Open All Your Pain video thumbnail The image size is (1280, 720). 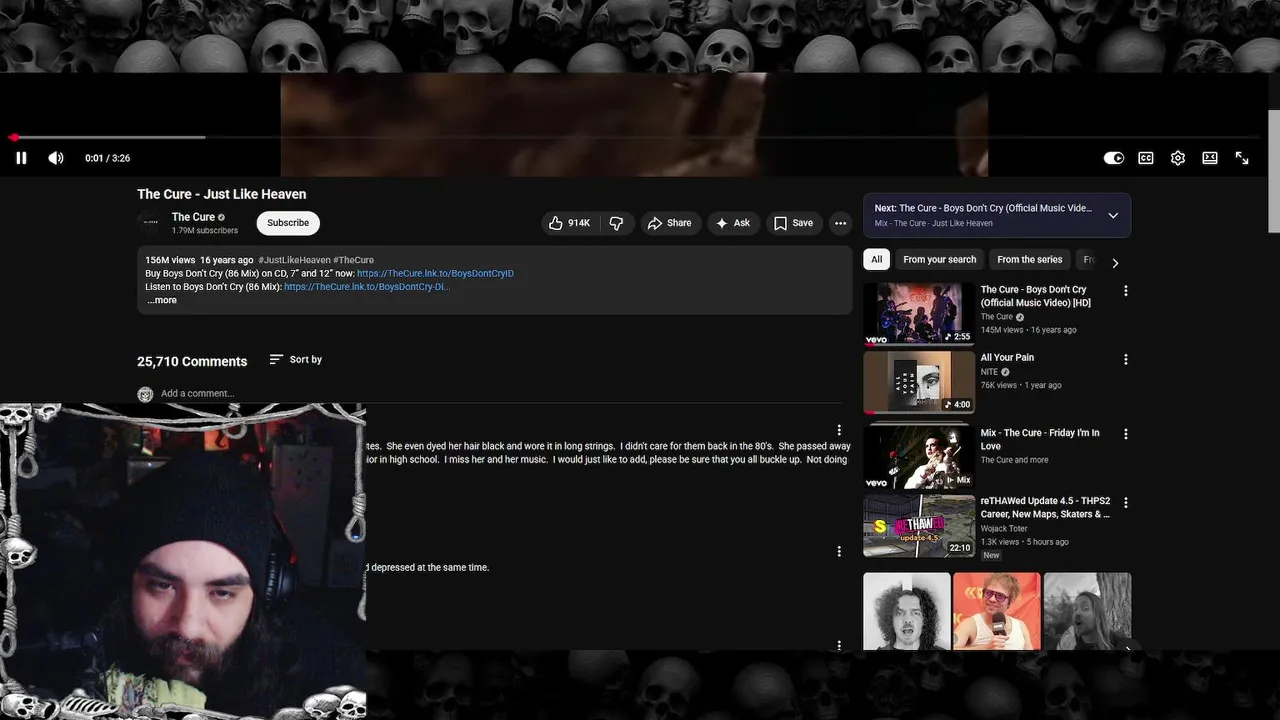coord(919,382)
